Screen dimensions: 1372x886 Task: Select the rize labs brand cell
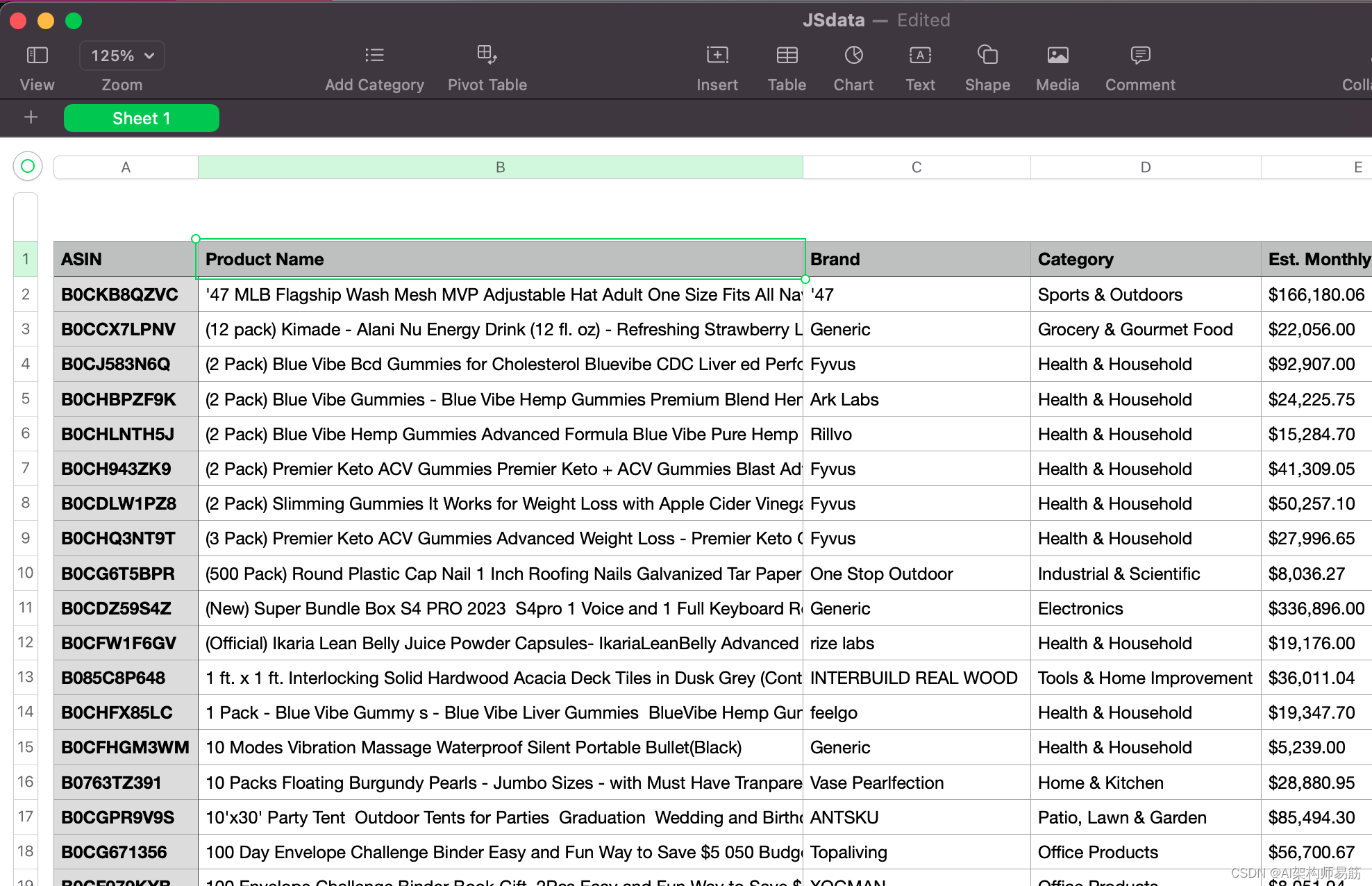[917, 643]
